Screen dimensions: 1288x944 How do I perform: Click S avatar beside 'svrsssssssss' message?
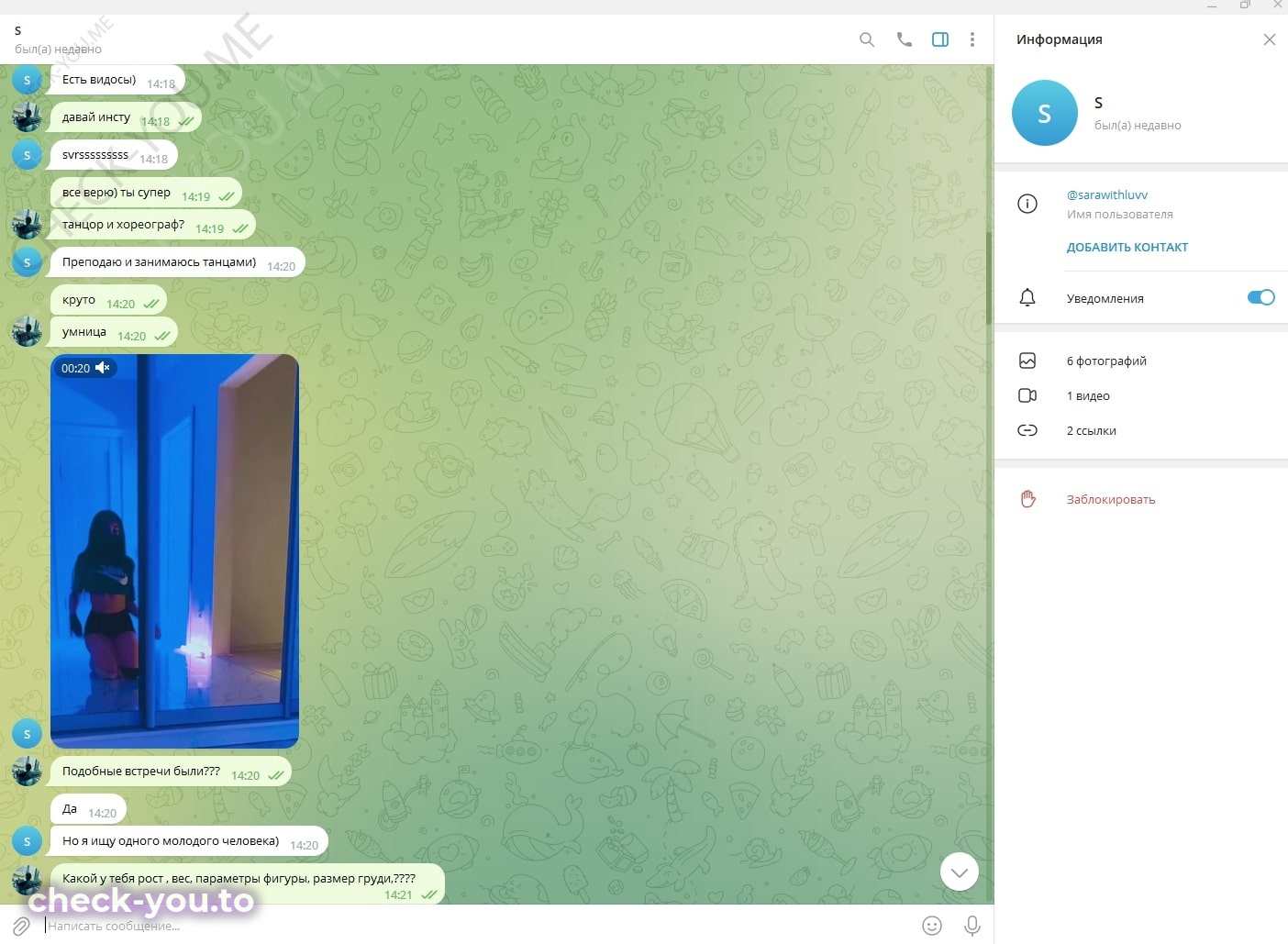coord(27,155)
